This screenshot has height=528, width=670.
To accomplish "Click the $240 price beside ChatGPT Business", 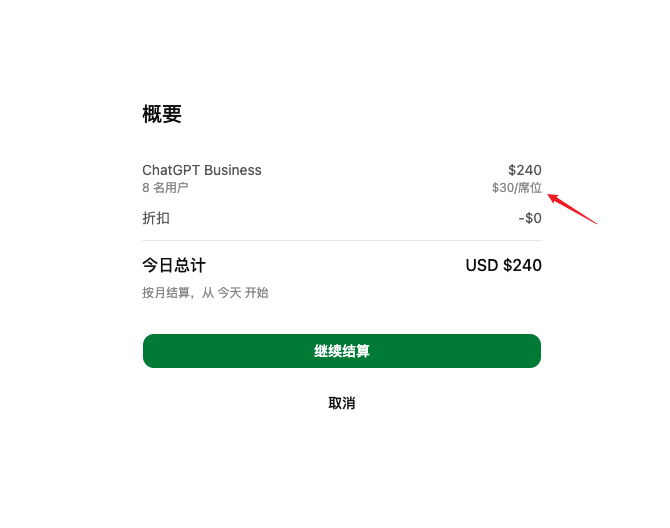I will point(525,170).
